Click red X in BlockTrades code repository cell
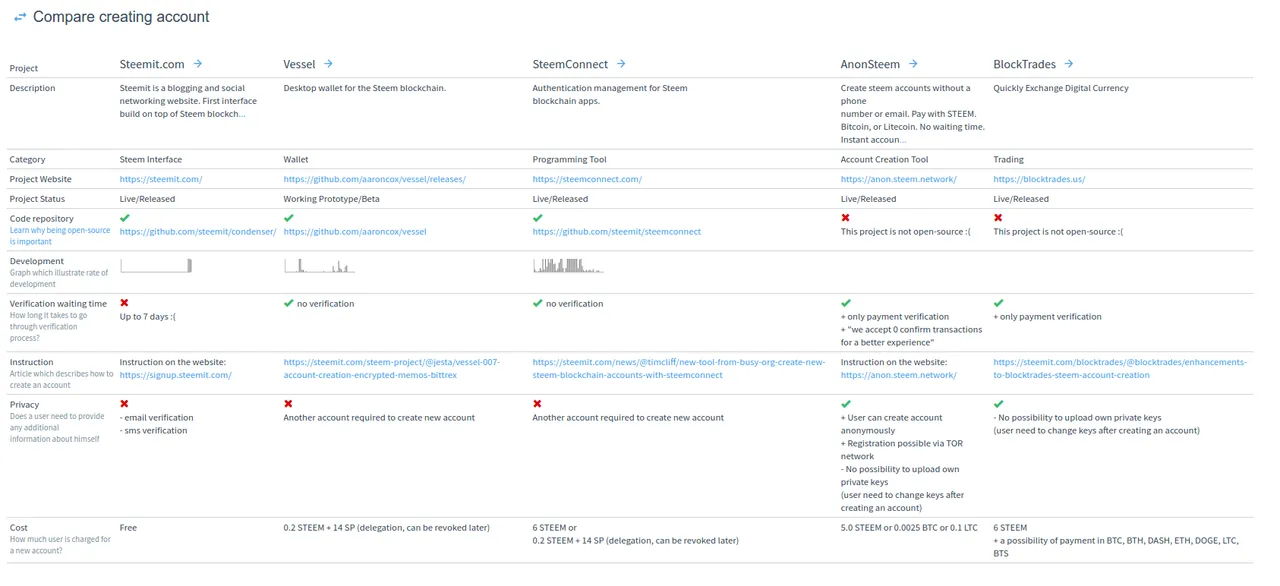The height and width of the screenshot is (586, 1280). (998, 217)
